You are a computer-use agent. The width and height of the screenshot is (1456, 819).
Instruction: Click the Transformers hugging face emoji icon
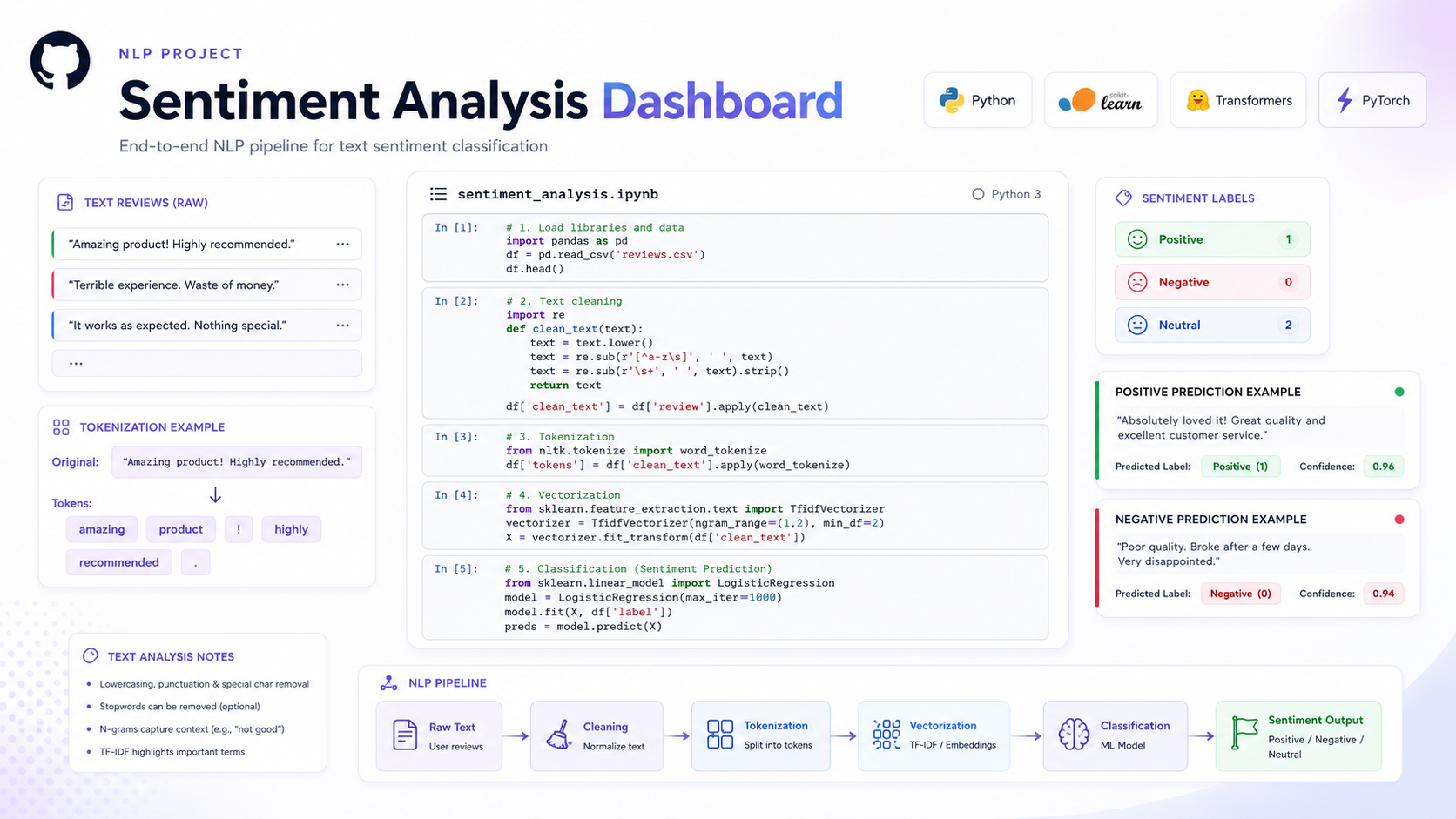1198,100
